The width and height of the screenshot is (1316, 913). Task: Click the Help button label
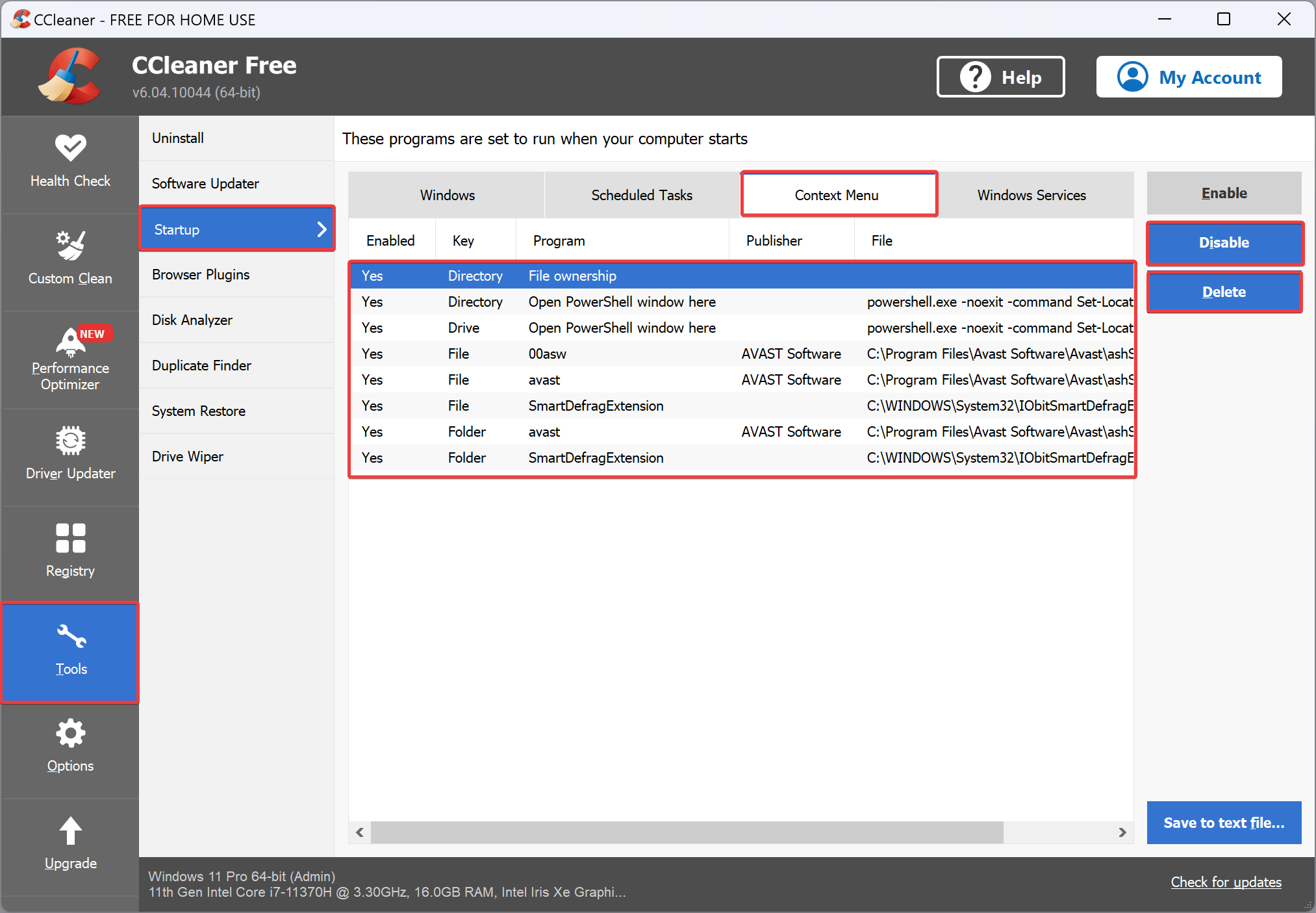tap(1021, 77)
